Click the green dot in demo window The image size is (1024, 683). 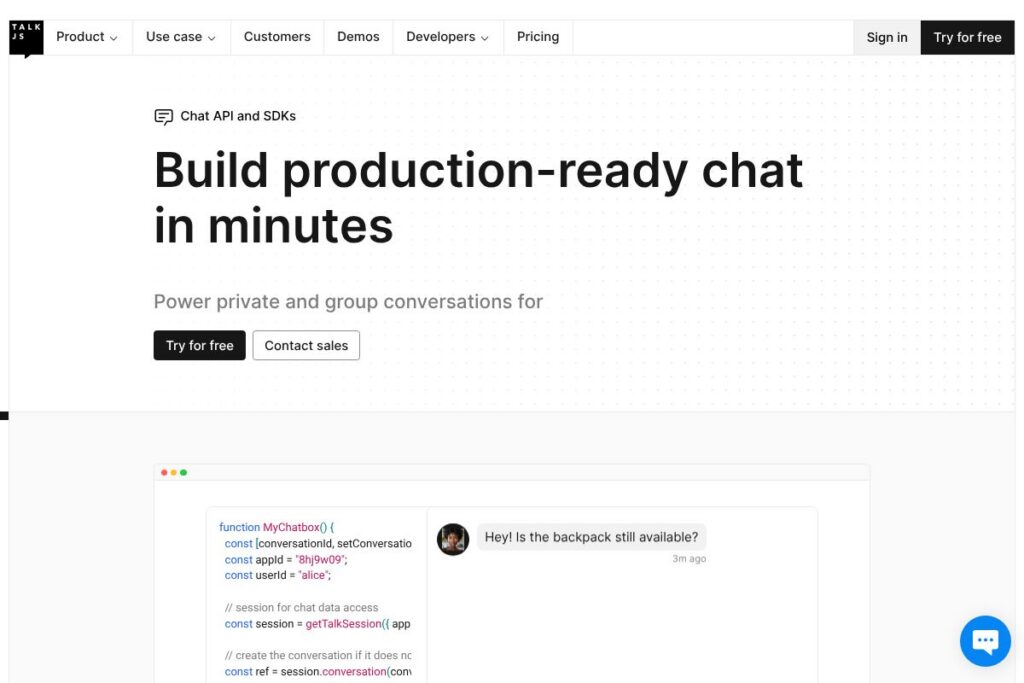pos(184,473)
